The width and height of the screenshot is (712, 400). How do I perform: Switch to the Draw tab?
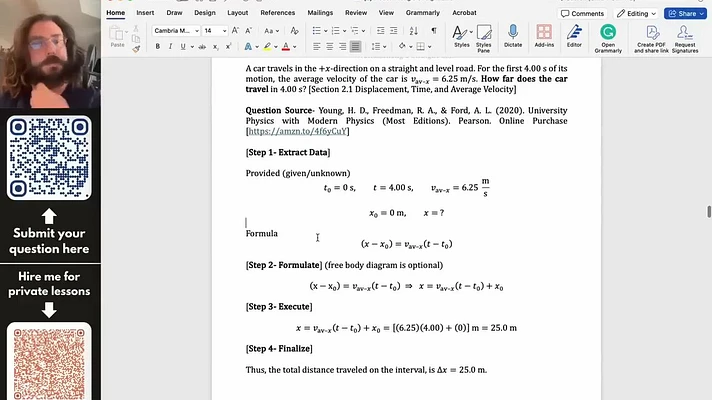point(174,13)
